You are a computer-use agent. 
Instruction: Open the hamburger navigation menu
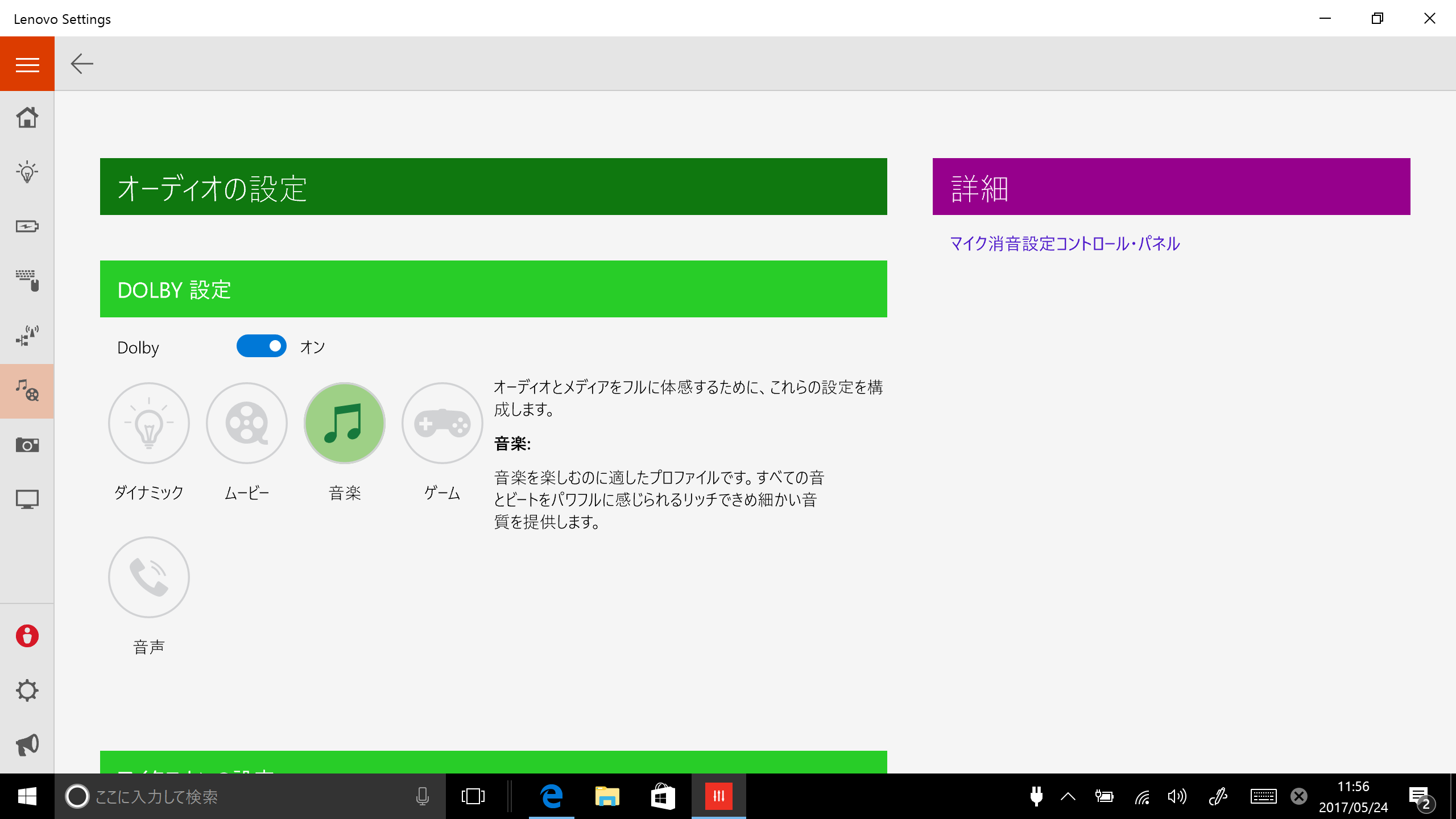(x=27, y=63)
